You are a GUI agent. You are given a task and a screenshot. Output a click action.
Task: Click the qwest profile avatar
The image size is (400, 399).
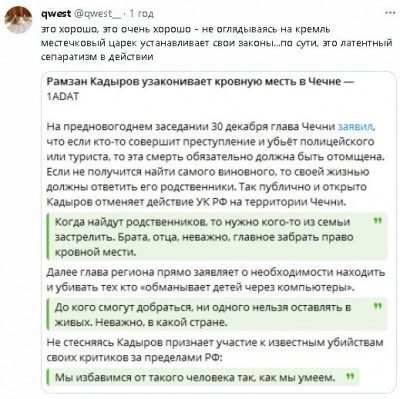pos(18,20)
